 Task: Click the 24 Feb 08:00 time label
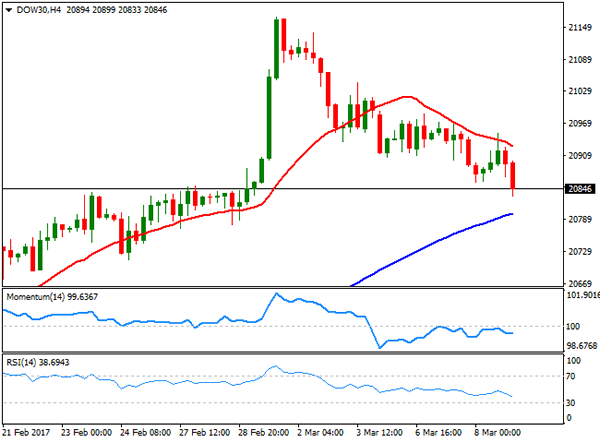coord(145,433)
